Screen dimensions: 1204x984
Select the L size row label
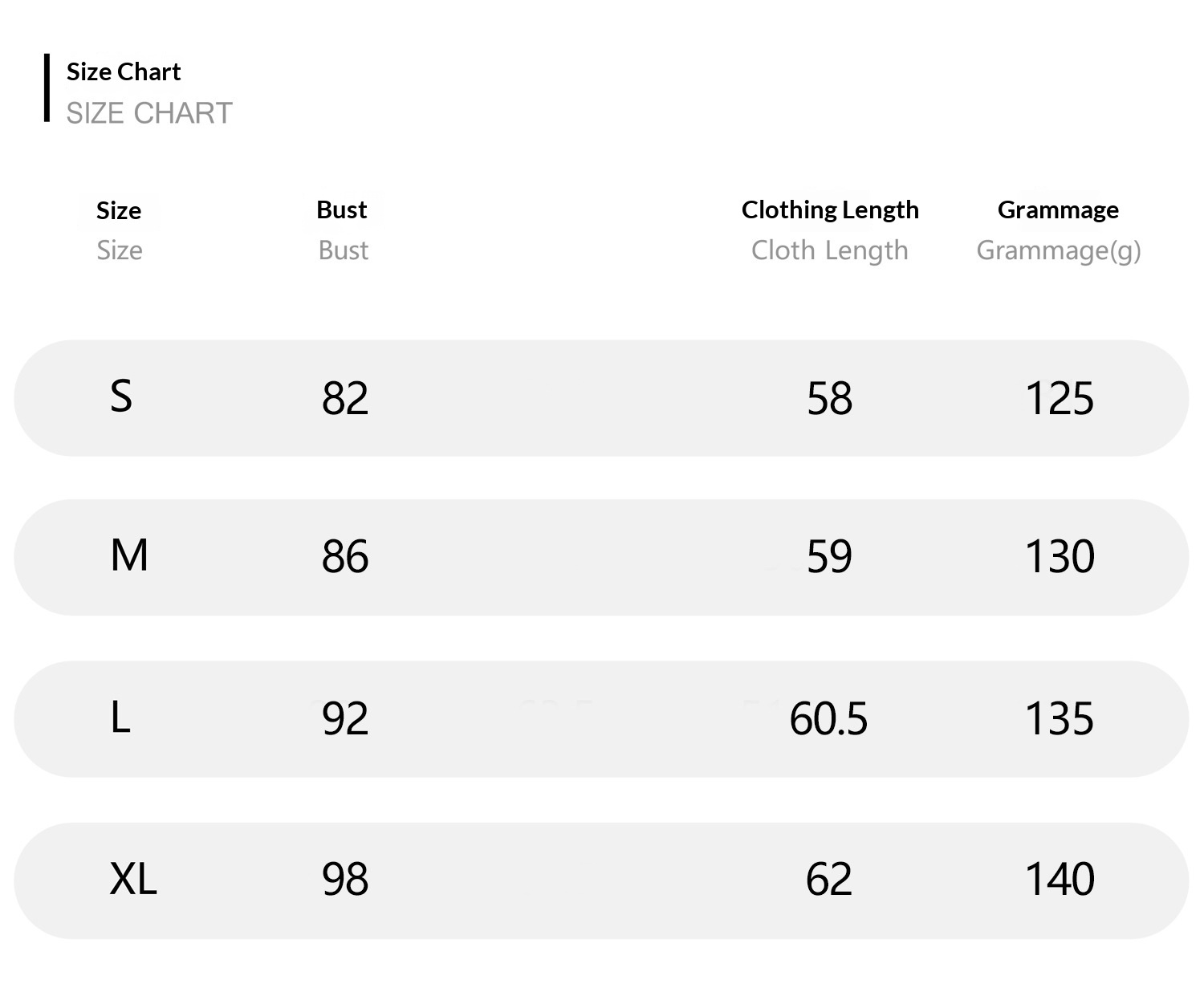tap(120, 717)
